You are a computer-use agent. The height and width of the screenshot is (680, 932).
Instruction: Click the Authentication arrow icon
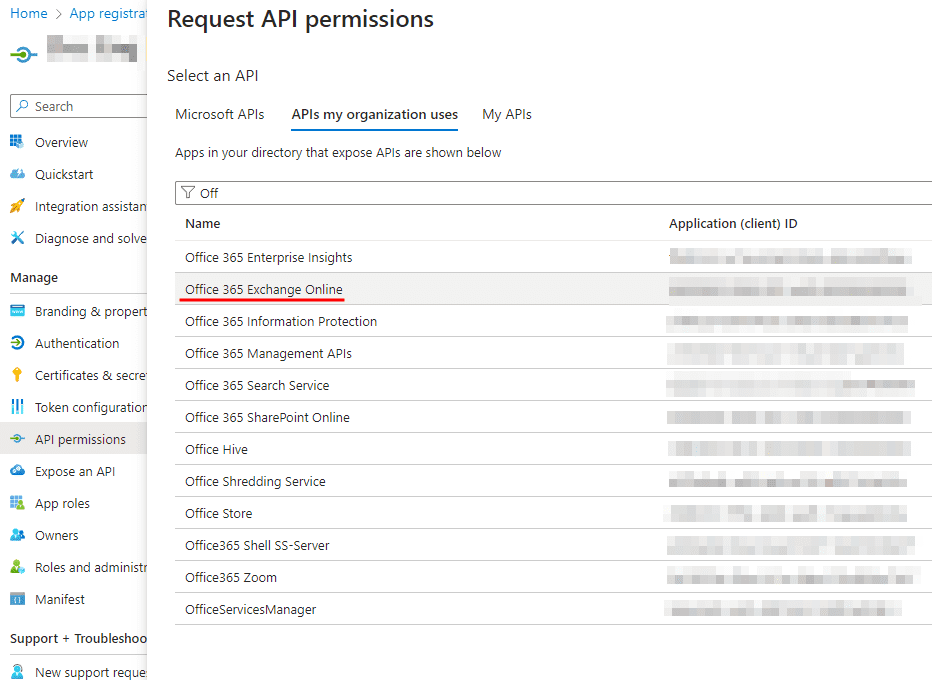[x=17, y=343]
